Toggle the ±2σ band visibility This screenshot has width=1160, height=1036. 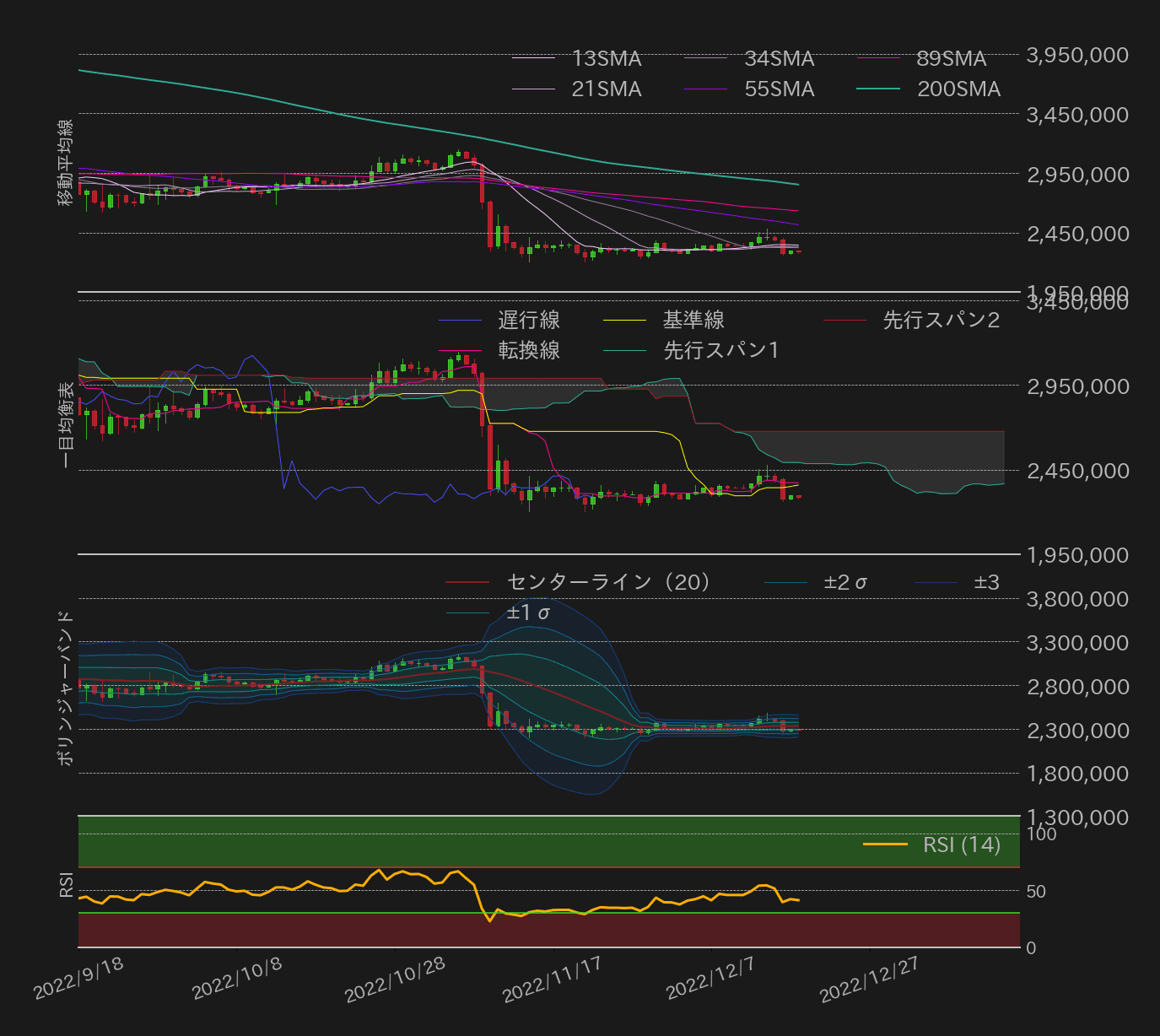tap(785, 582)
